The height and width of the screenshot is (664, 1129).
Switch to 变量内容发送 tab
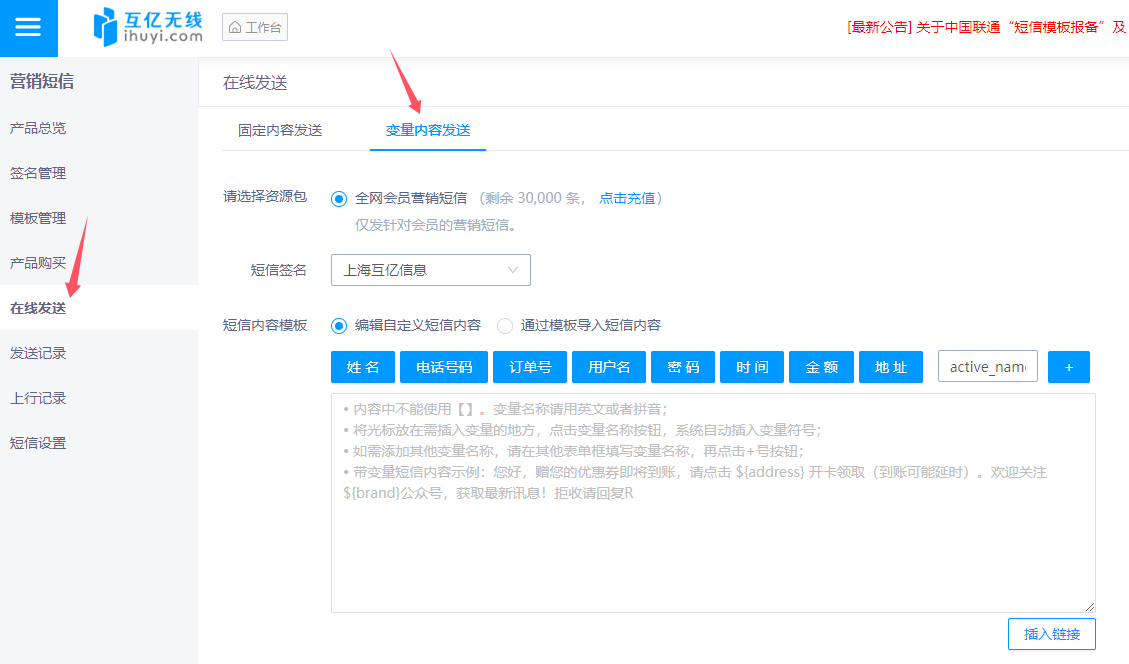(428, 130)
